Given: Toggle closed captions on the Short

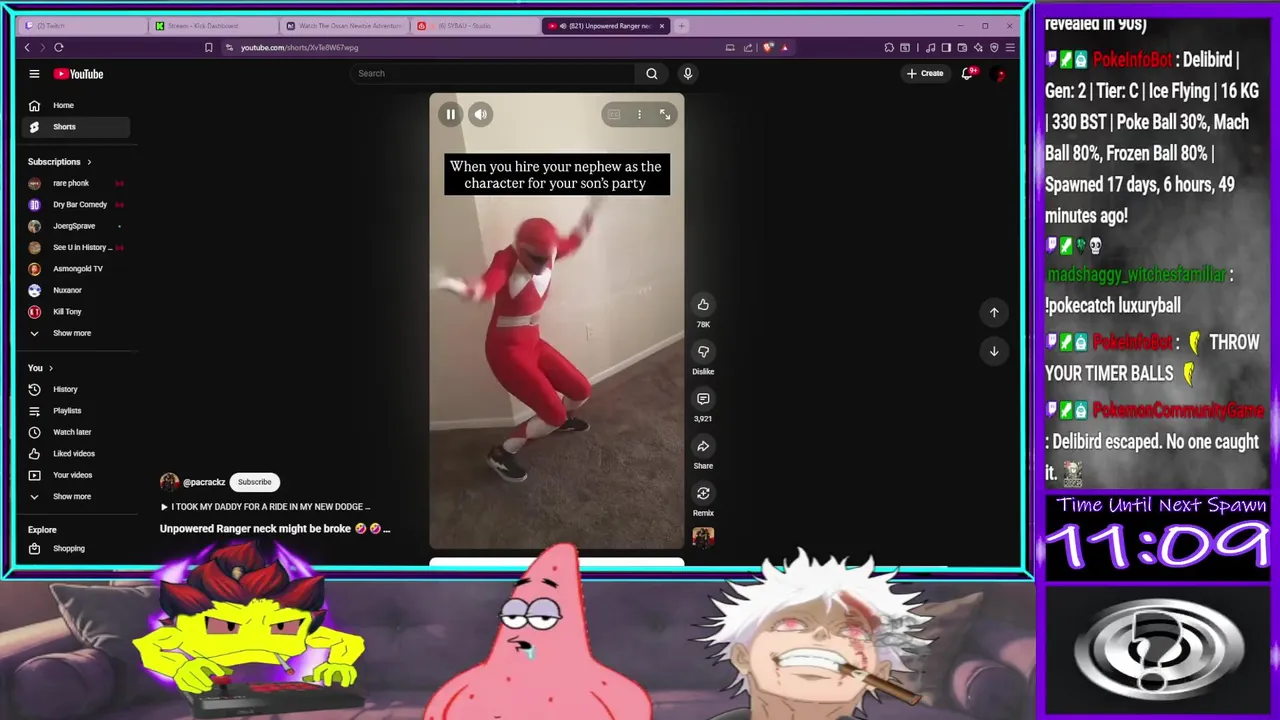Looking at the screenshot, I should tap(614, 114).
